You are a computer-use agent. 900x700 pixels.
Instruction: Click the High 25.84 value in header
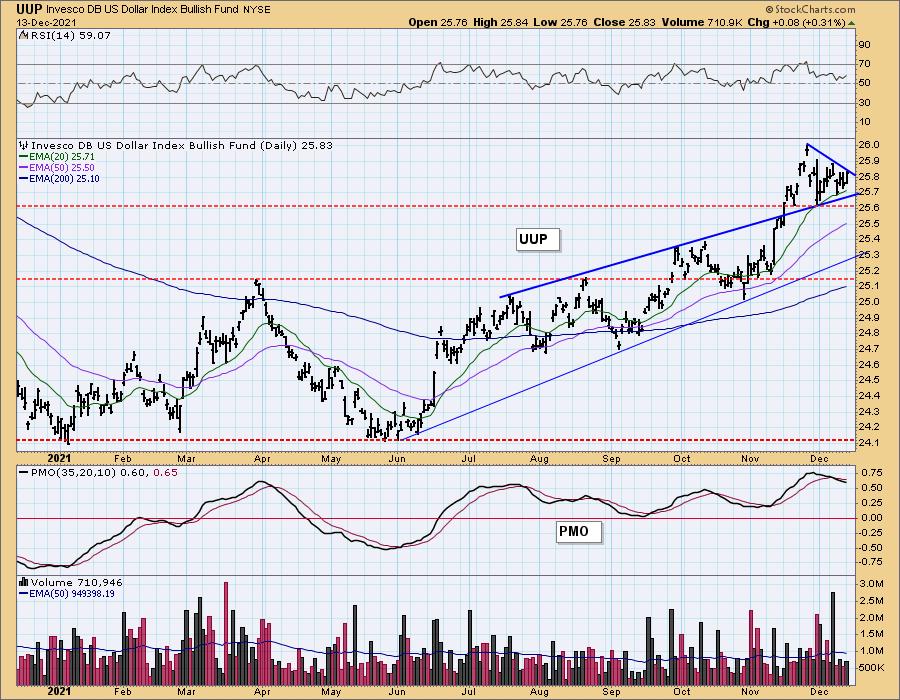(x=500, y=22)
